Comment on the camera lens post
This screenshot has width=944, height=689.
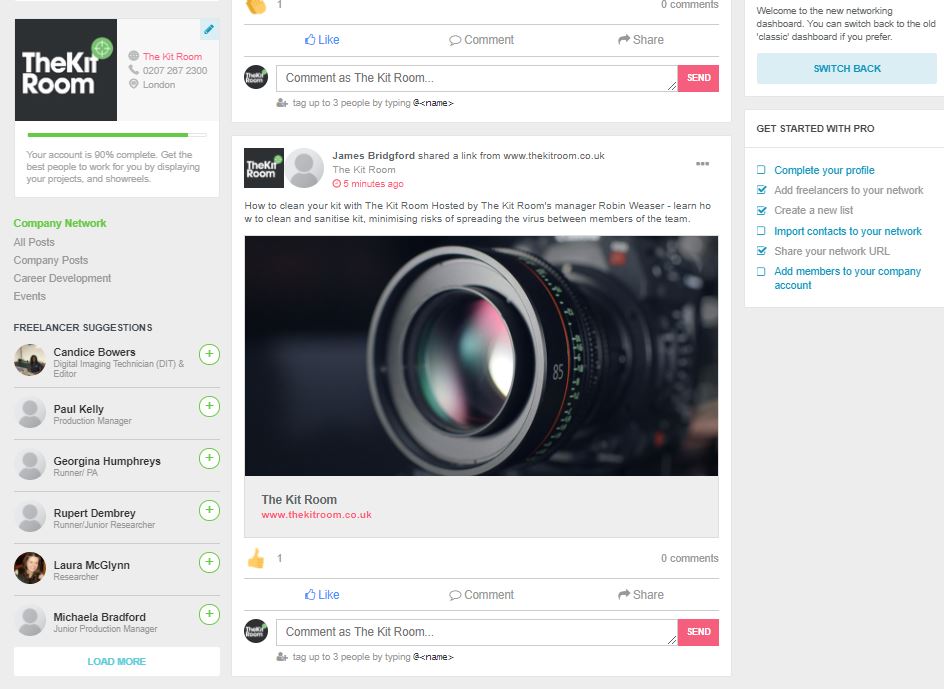coord(481,594)
